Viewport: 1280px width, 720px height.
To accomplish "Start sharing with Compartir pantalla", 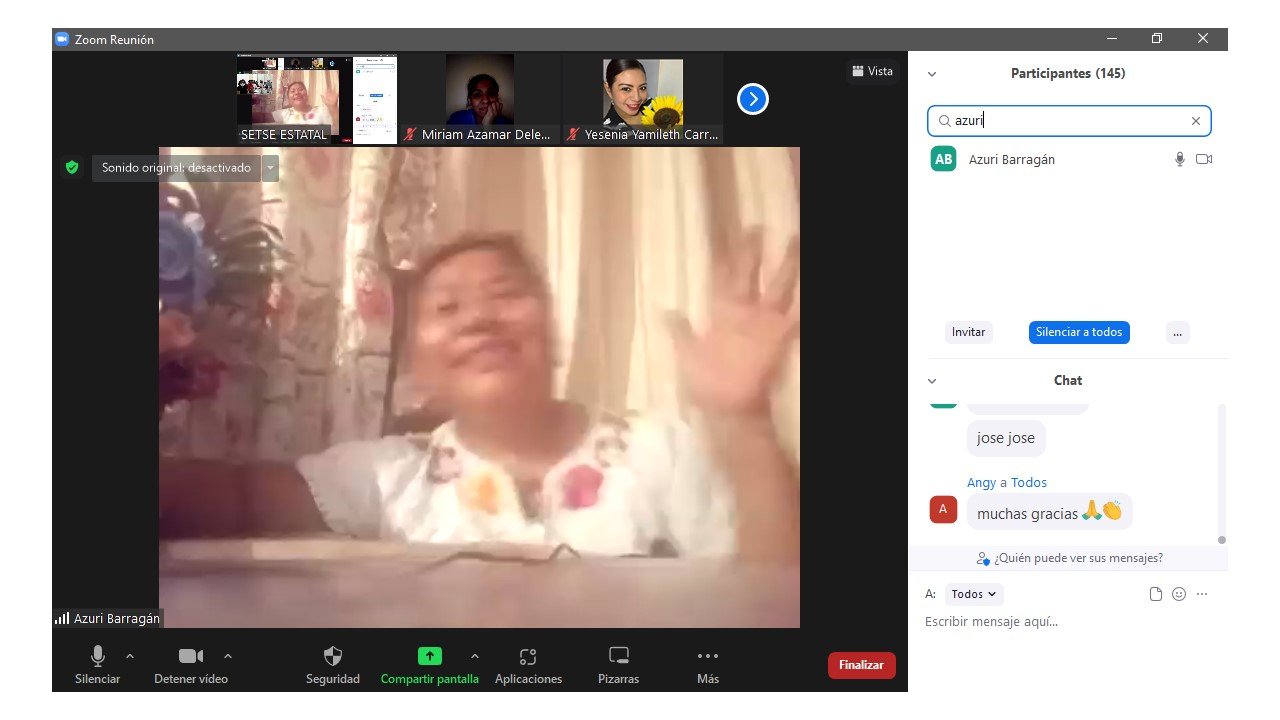I will coord(429,665).
